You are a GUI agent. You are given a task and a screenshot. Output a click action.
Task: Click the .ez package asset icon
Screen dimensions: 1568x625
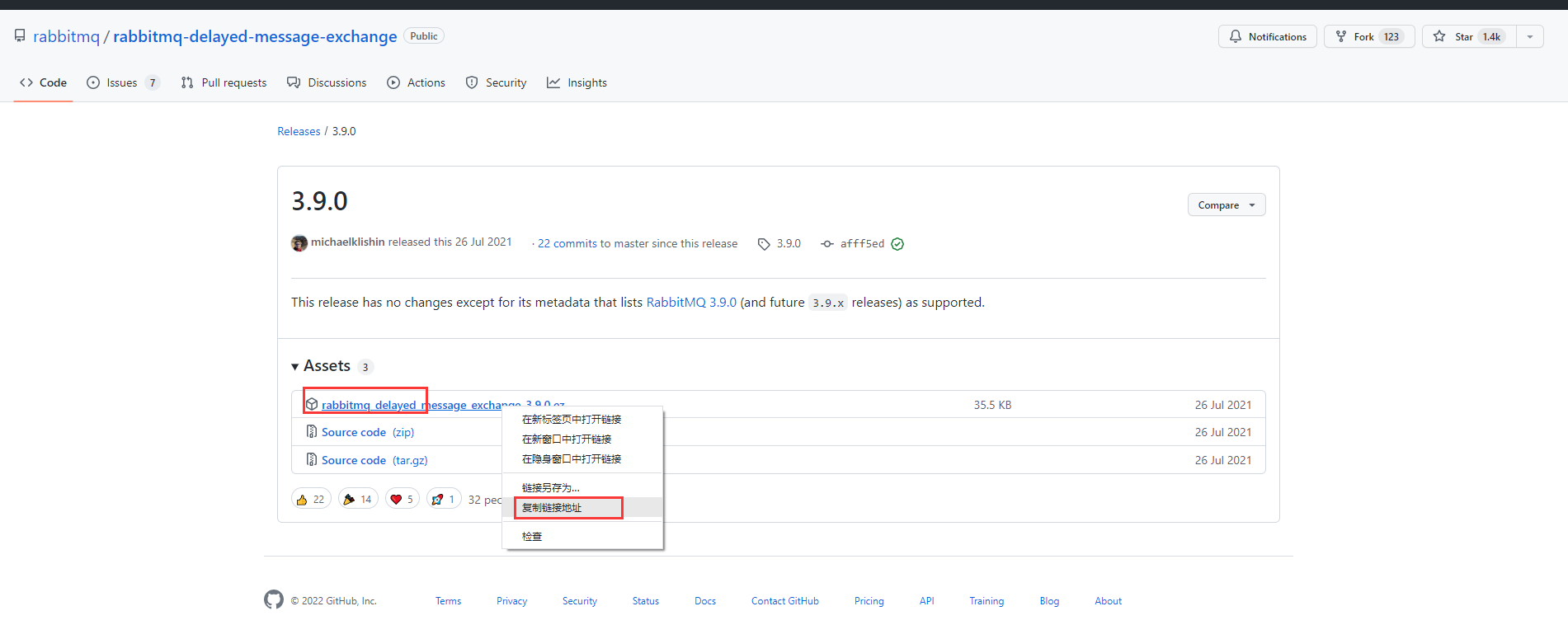point(312,404)
